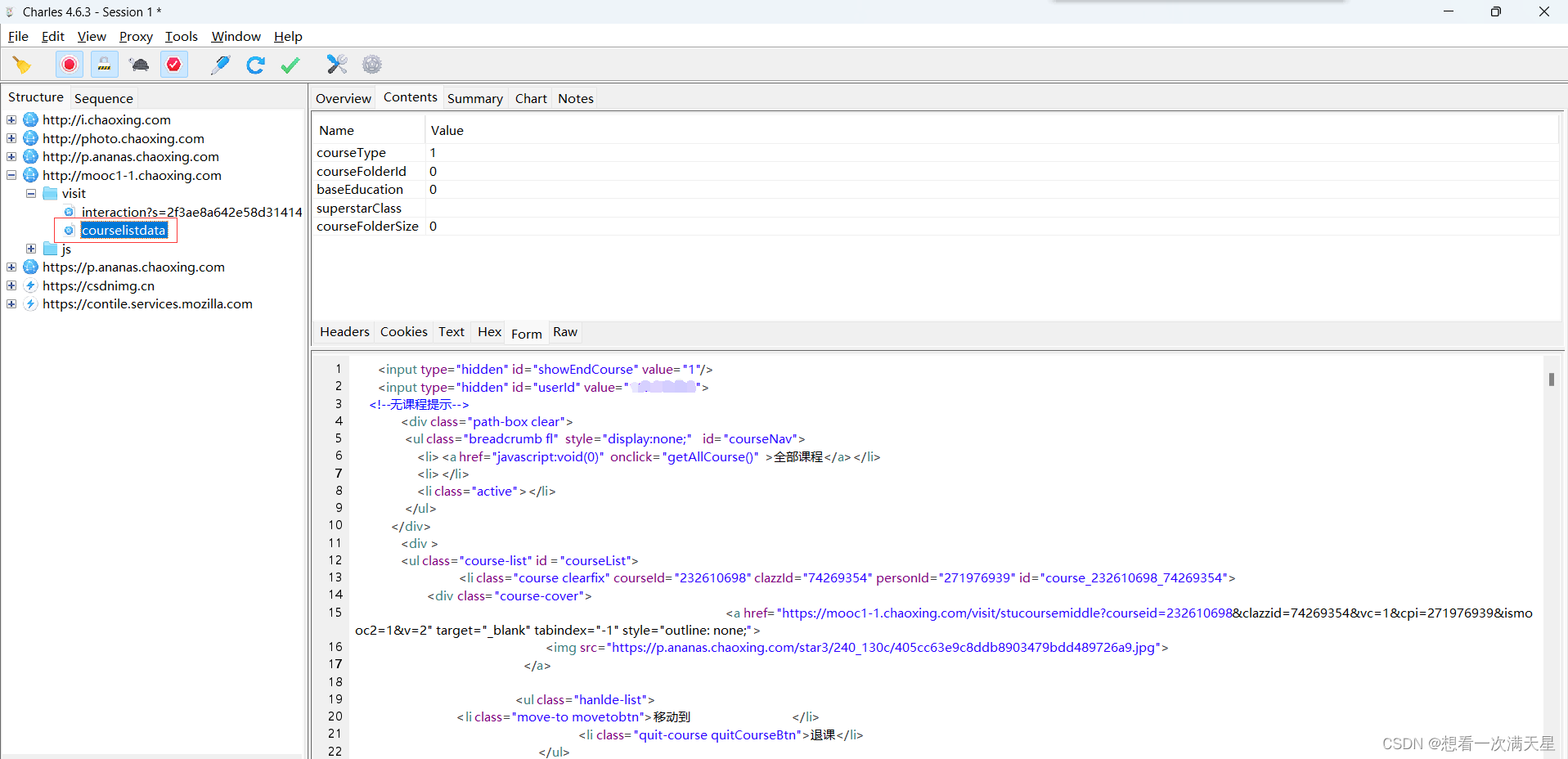This screenshot has height=759, width=1568.
Task: Open the Summary tab
Action: pos(475,98)
